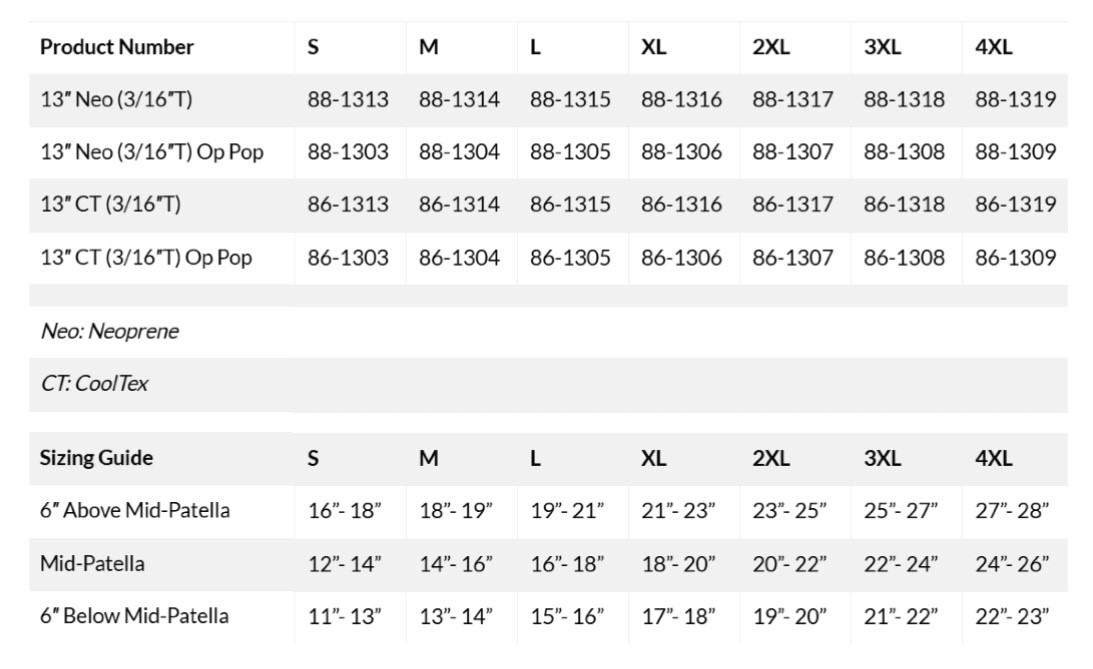
Task: Click the 13″ CT (3/16″T) row label
Action: 110,204
